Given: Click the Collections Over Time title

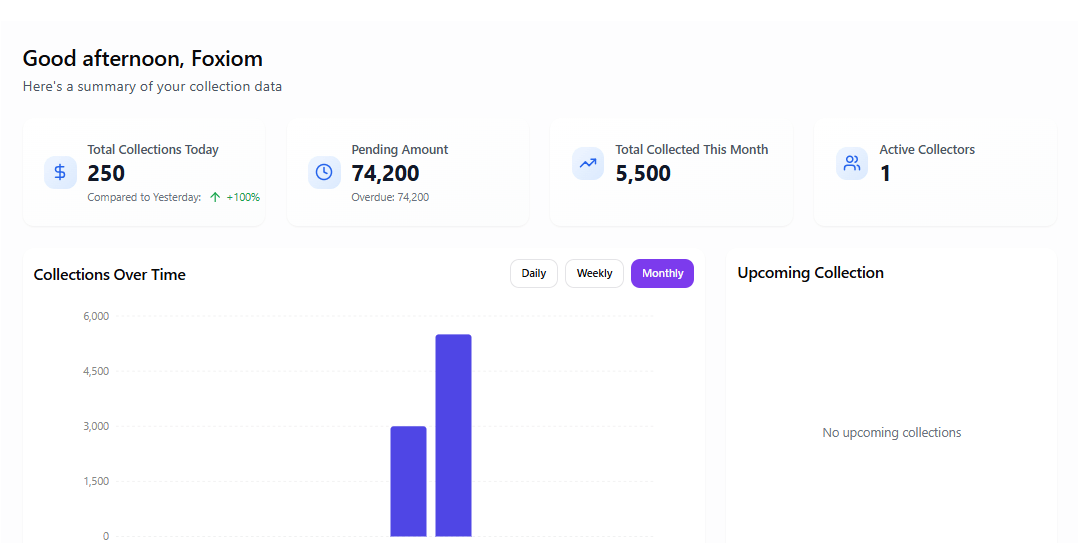Looking at the screenshot, I should 109,275.
